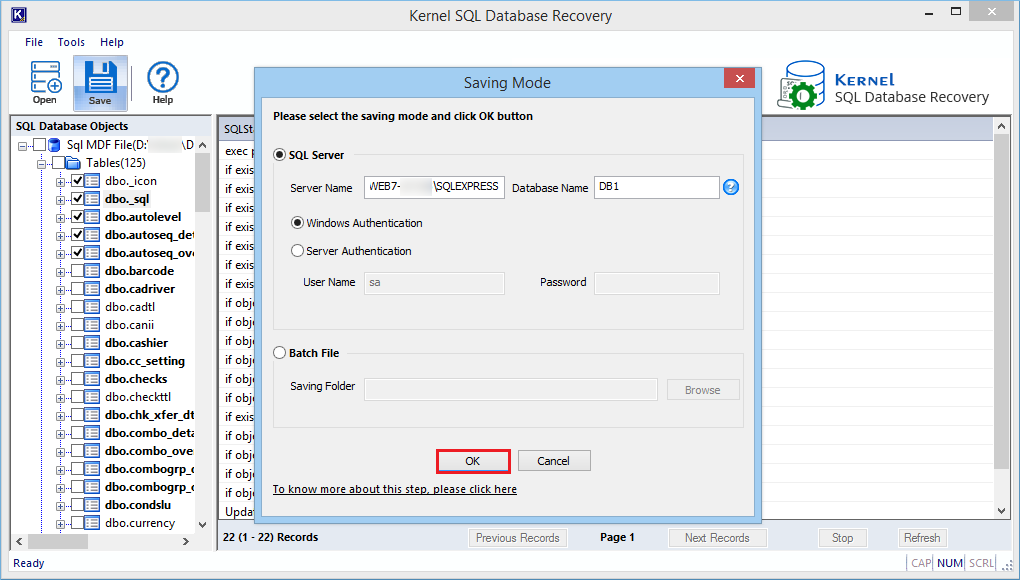Click the table icon for dbo.canii

click(92, 324)
